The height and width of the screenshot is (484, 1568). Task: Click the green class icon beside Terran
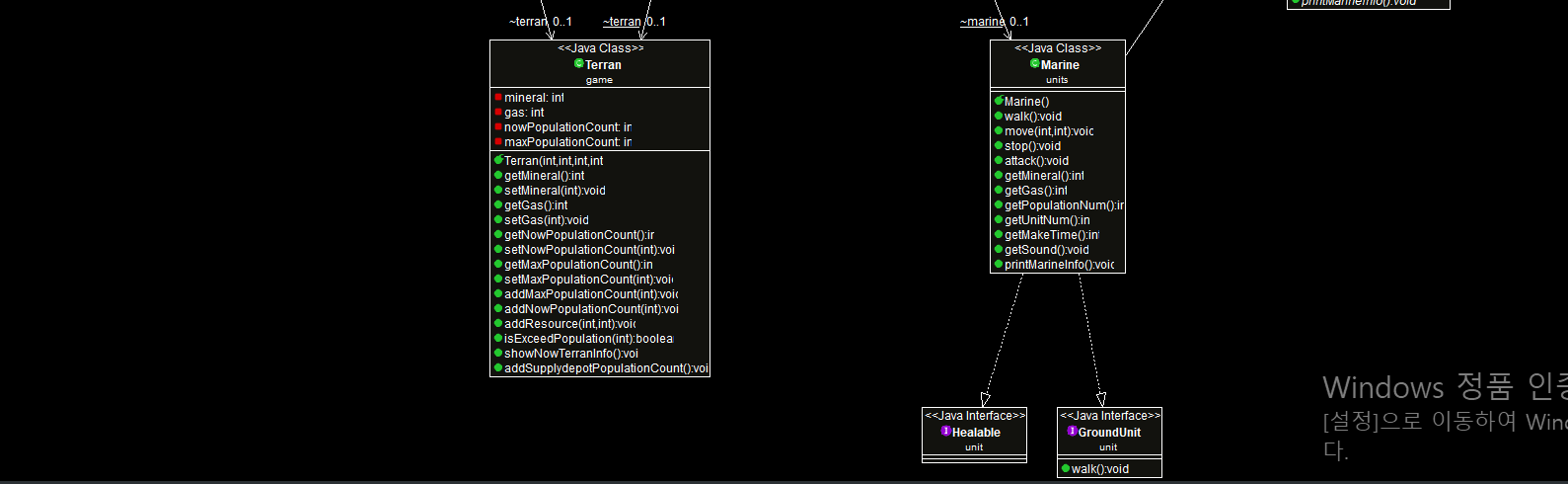579,63
